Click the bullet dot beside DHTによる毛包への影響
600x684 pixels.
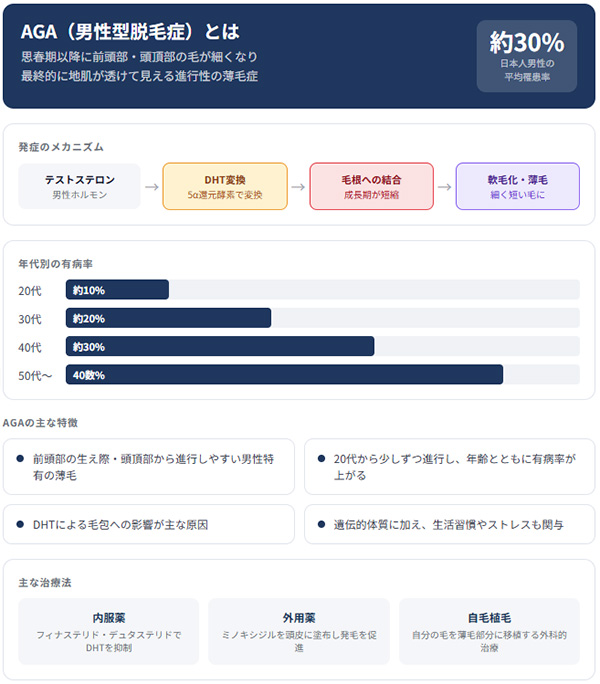(20, 524)
